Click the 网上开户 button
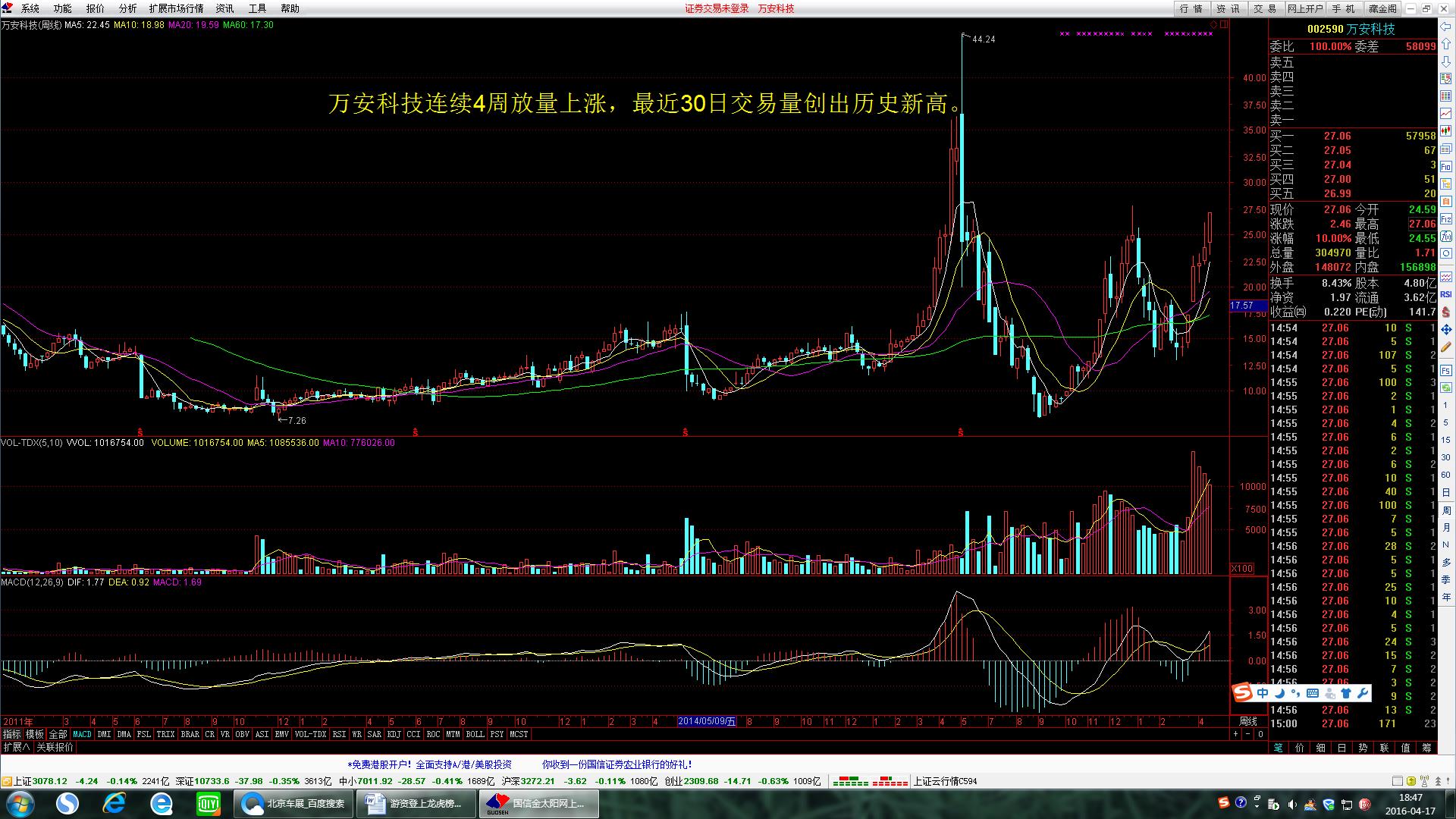The width and height of the screenshot is (1456, 819). (x=1304, y=8)
